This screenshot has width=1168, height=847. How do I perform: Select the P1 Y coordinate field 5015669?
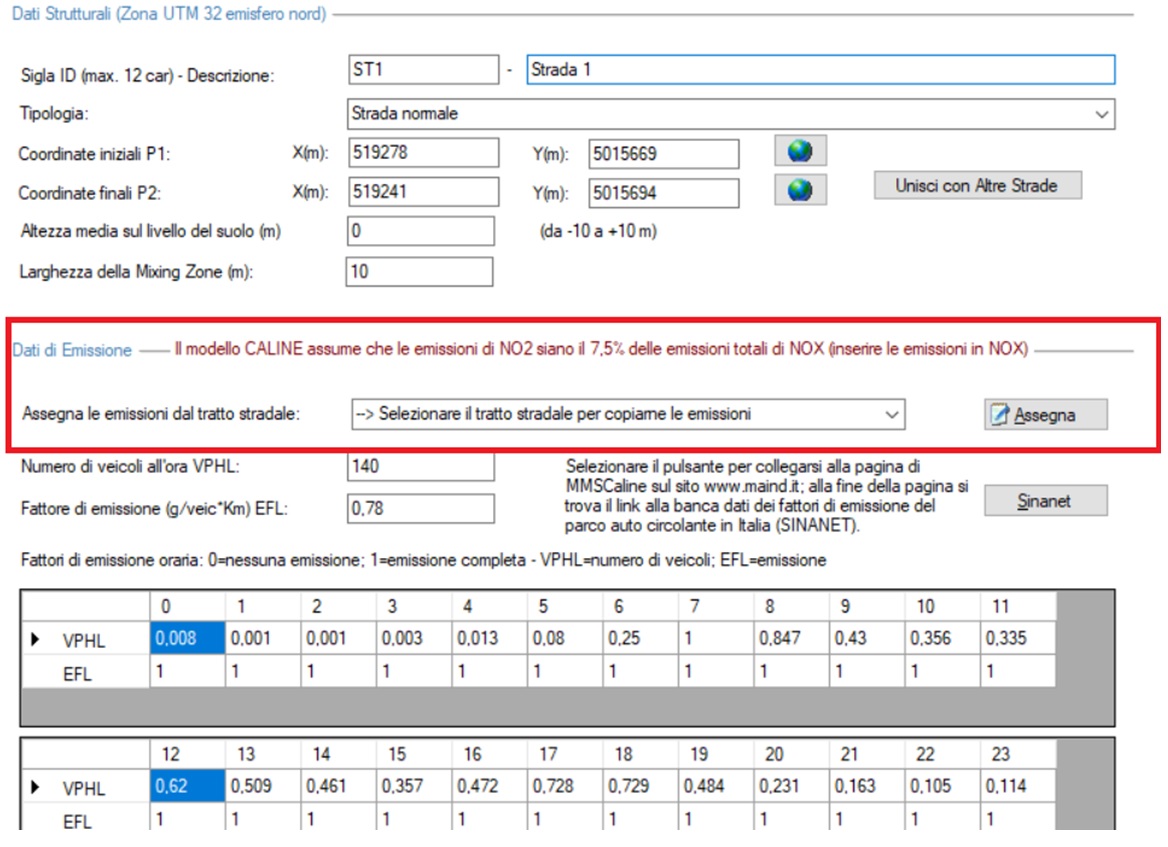pos(663,154)
